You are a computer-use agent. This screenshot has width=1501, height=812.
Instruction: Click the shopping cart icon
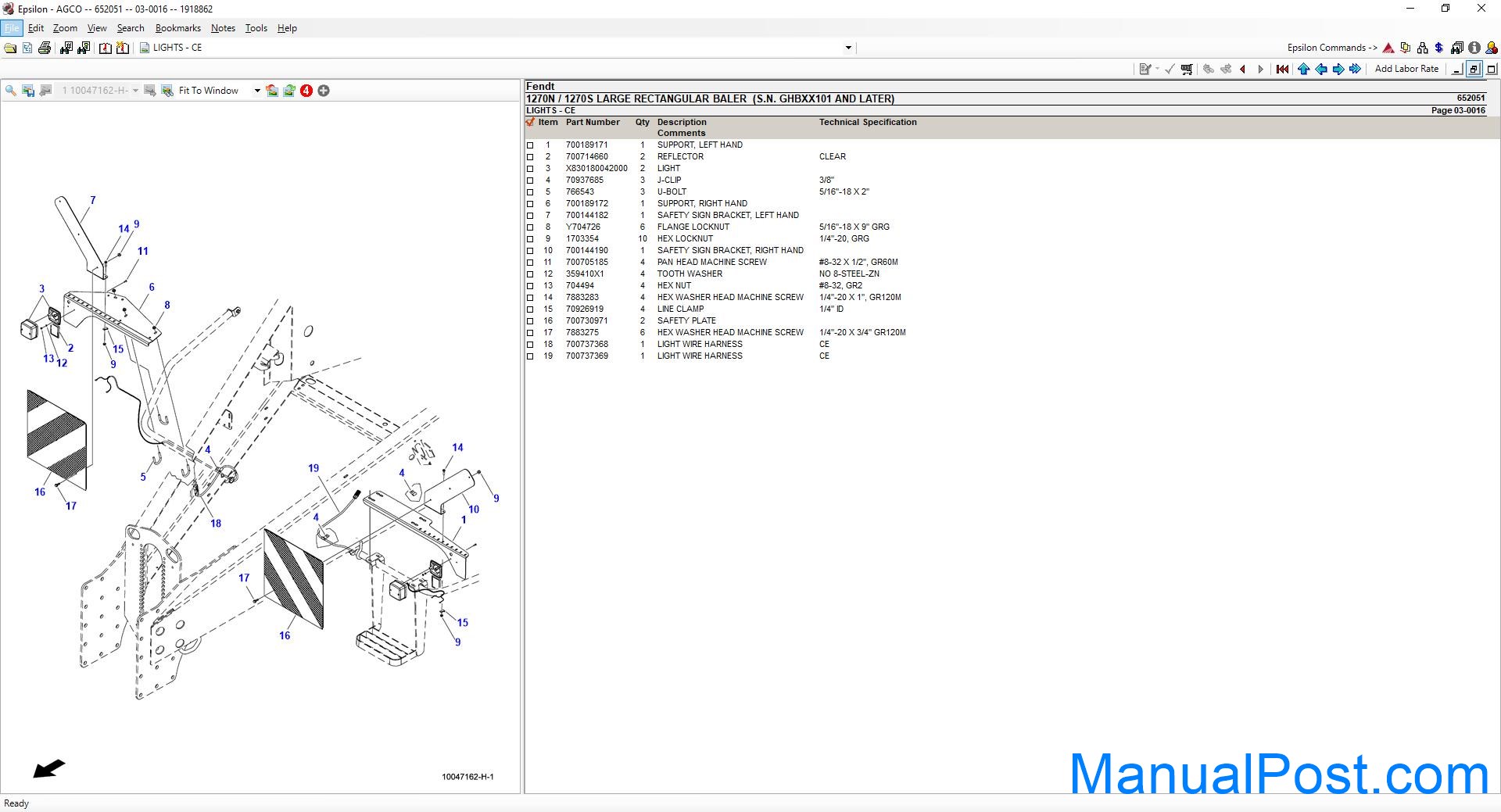(x=1187, y=70)
